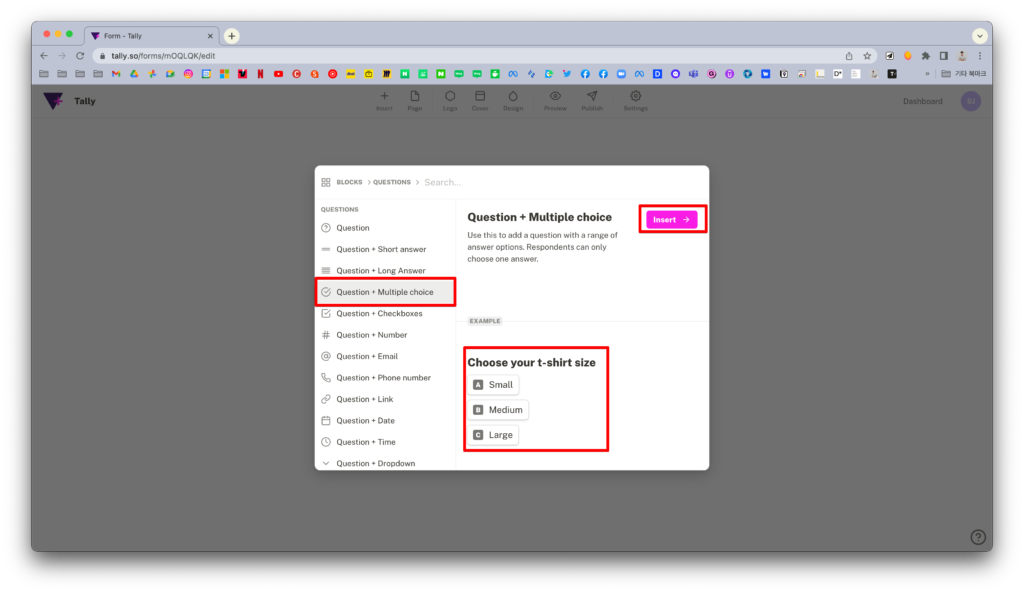Choose the Medium answer option
This screenshot has width=1024, height=593.
coord(499,410)
